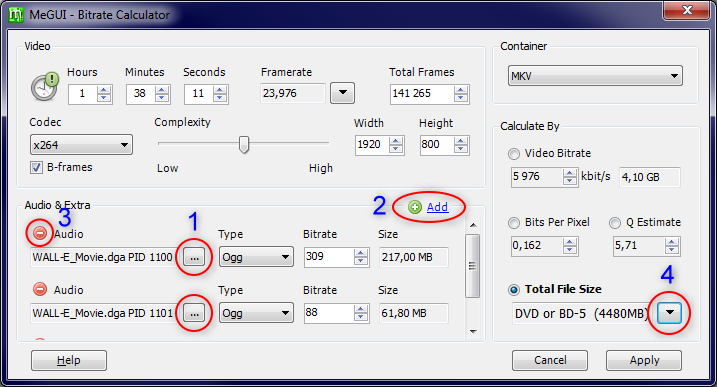
Task: Click the Hours spinner arrows
Action: pyautogui.click(x=104, y=94)
